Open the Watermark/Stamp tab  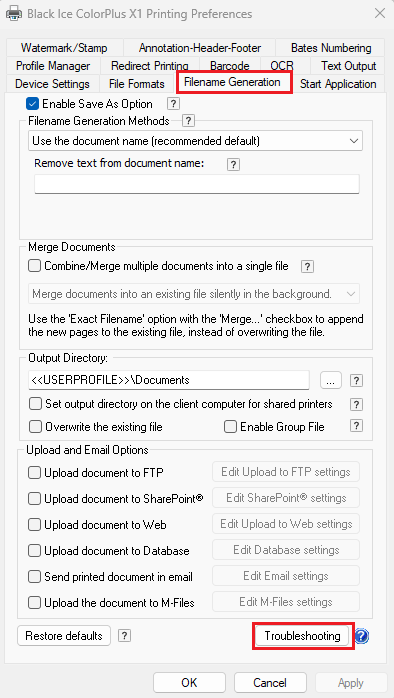[64, 48]
